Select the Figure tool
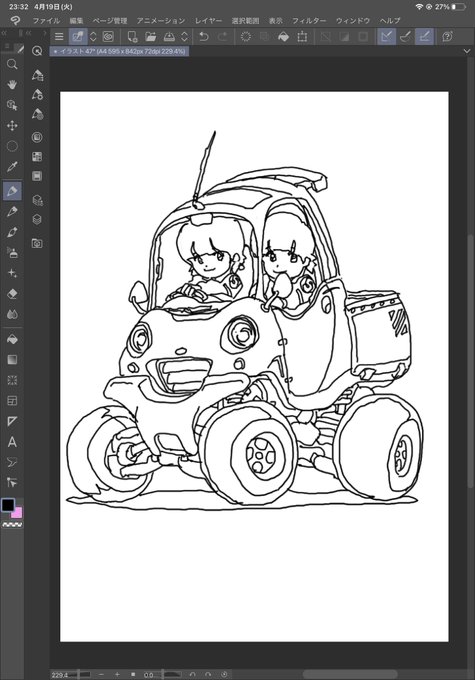This screenshot has width=475, height=680. click(12, 380)
